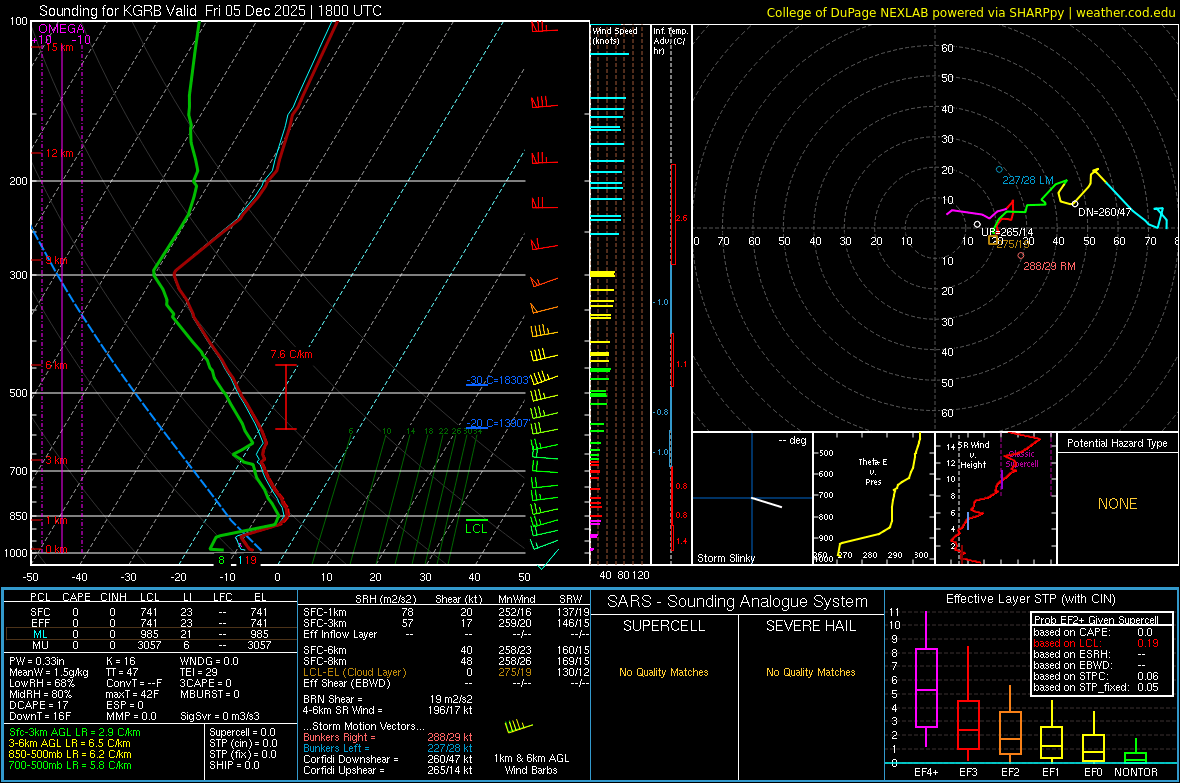This screenshot has width=1180, height=783.
Task: Click the sounding title for KGRB
Action: click(210, 11)
